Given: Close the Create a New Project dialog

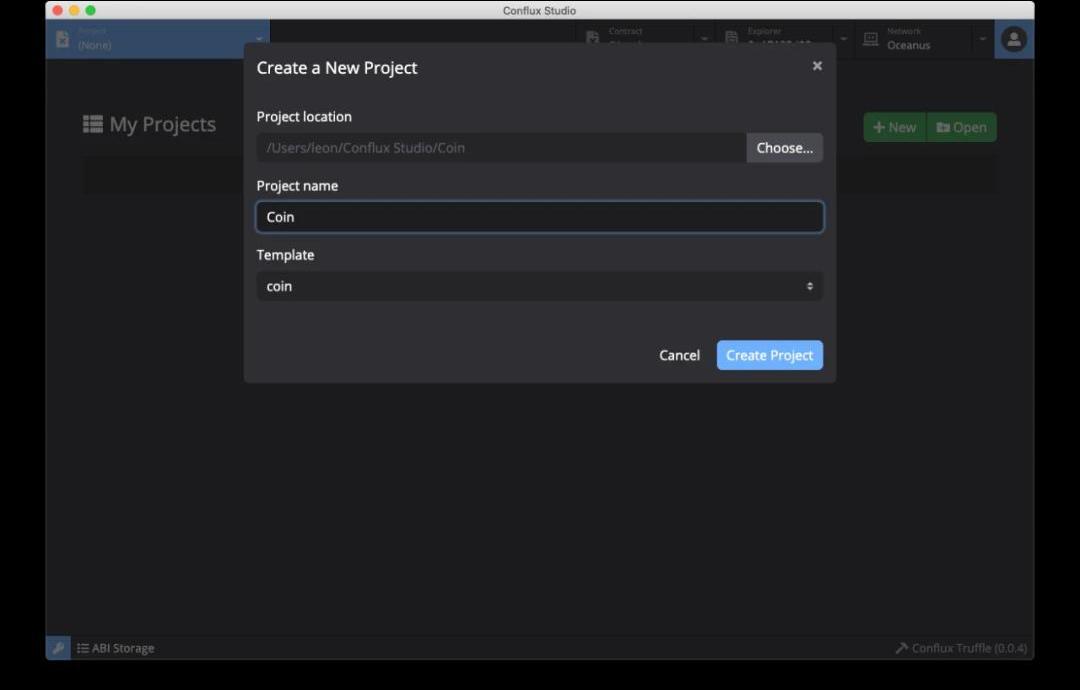Looking at the screenshot, I should [817, 66].
